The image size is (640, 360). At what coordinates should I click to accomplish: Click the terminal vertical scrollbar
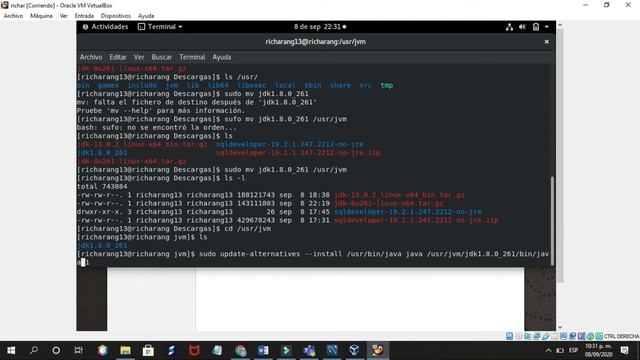pyautogui.click(x=552, y=220)
